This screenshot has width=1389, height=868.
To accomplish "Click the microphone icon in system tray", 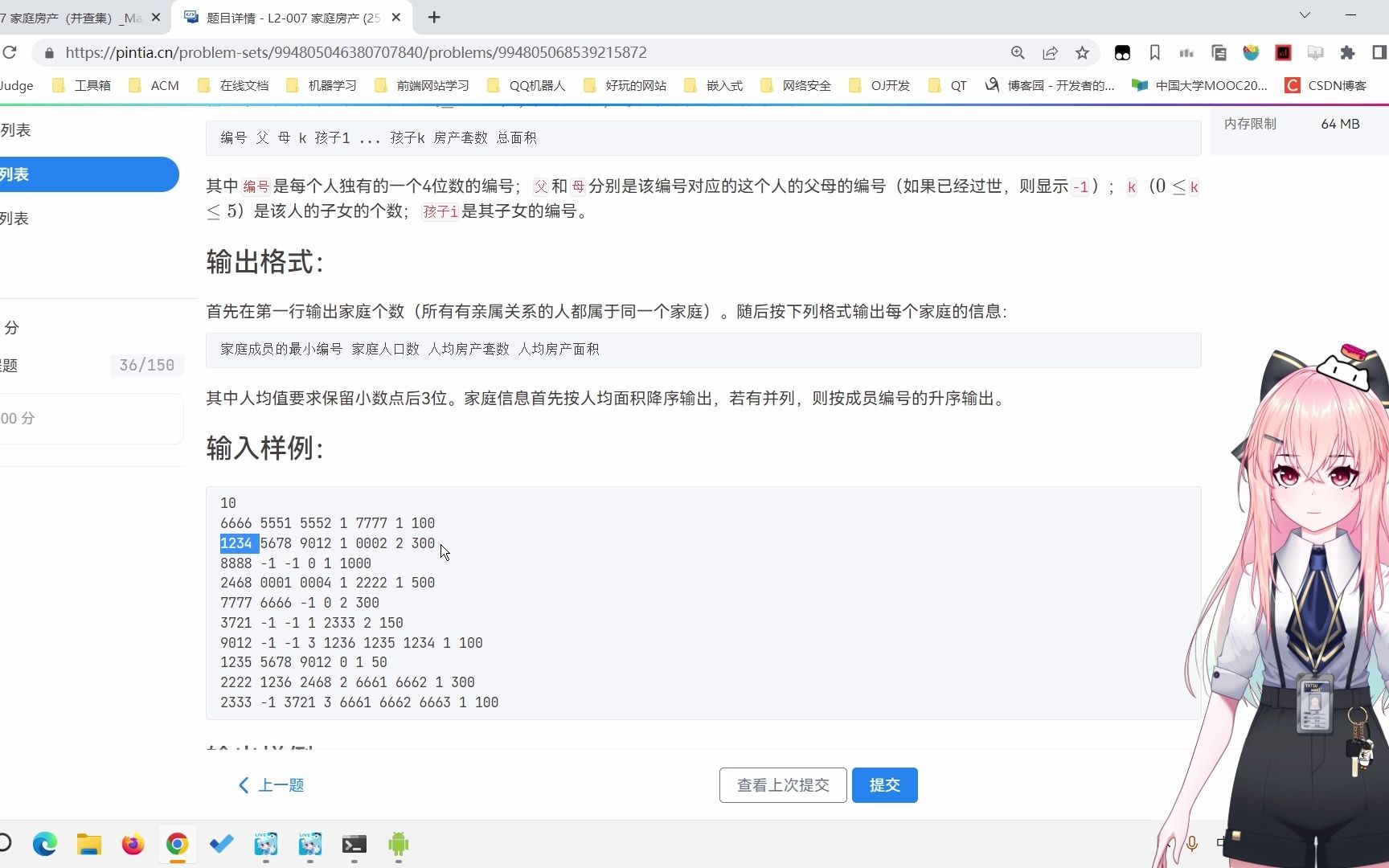I will pos(1192,843).
